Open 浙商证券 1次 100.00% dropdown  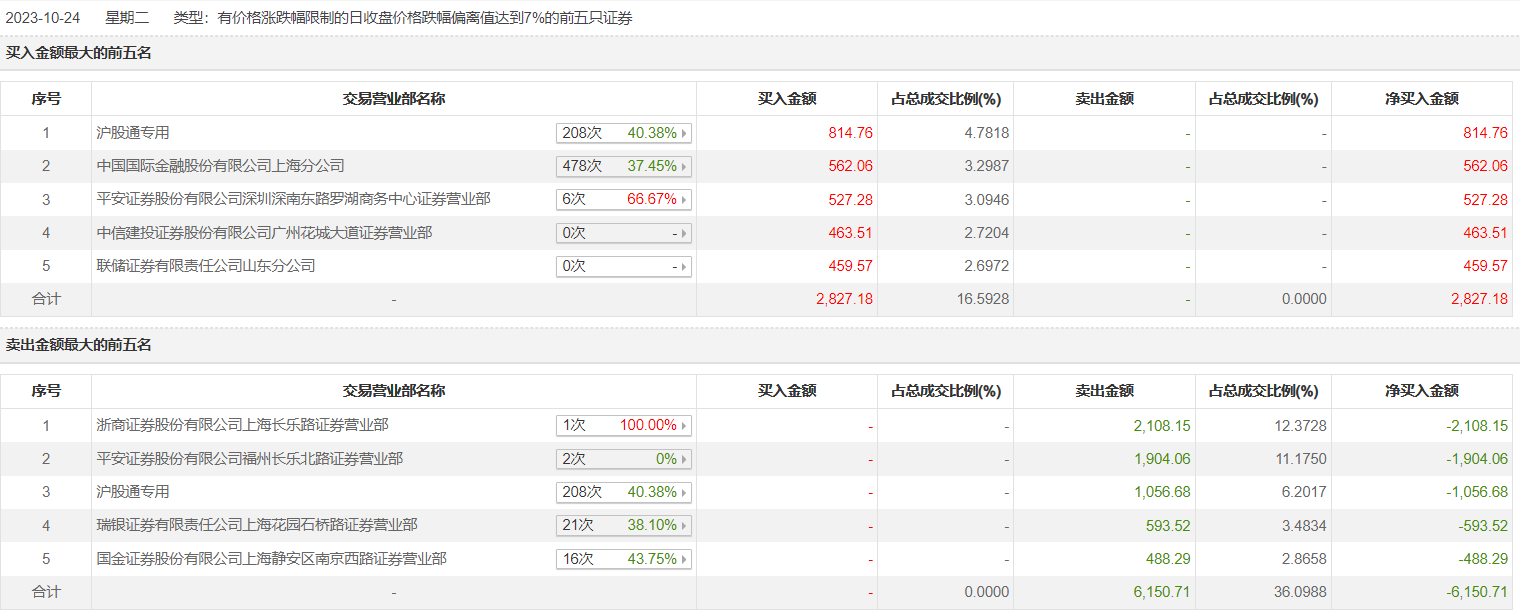[685, 426]
